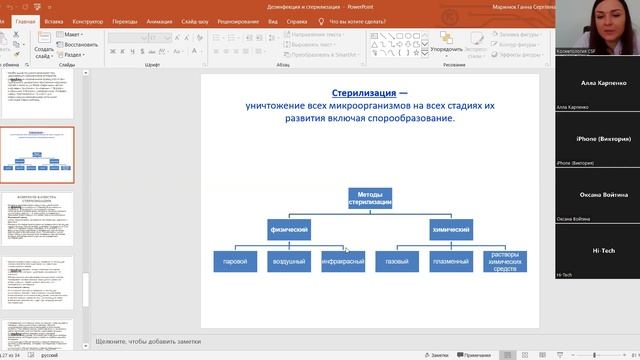Open the Раздел section dropdown
The image size is (640, 360).
[71, 54]
